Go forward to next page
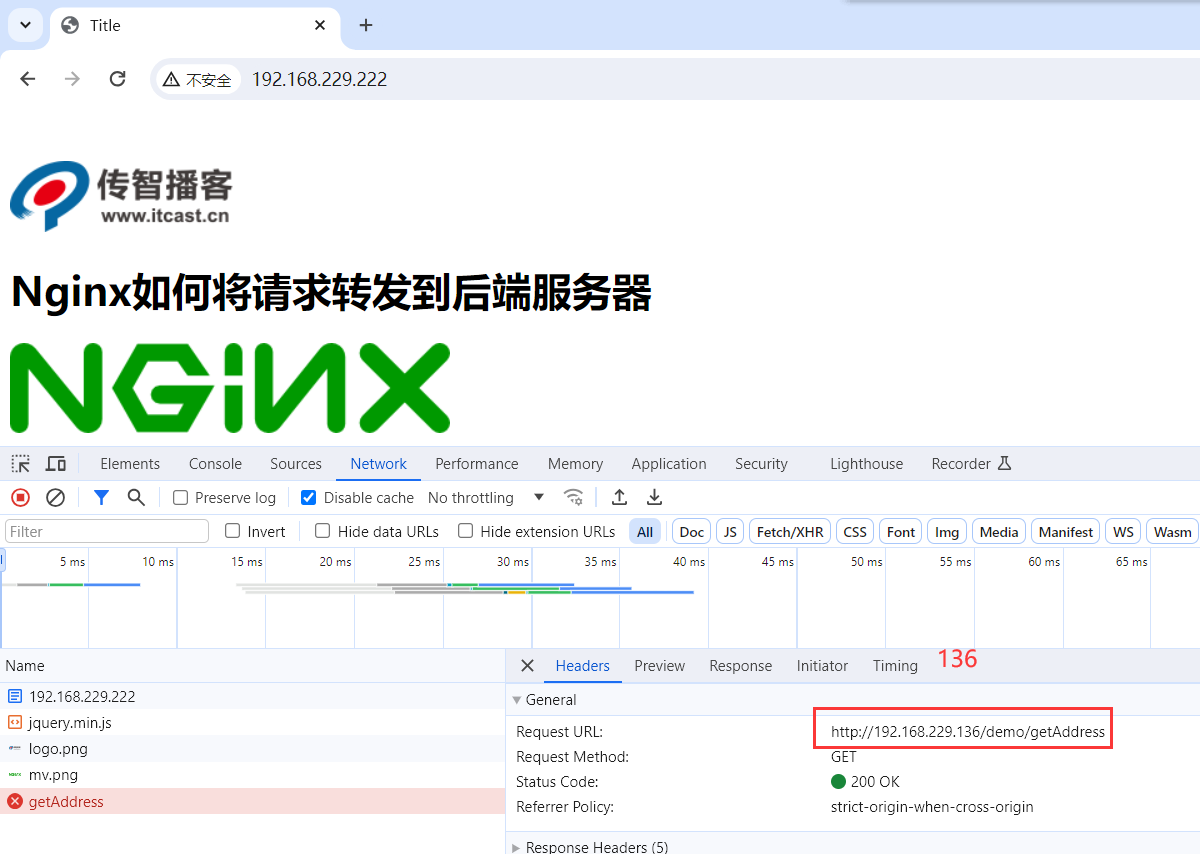This screenshot has height=854, width=1200. tap(72, 79)
